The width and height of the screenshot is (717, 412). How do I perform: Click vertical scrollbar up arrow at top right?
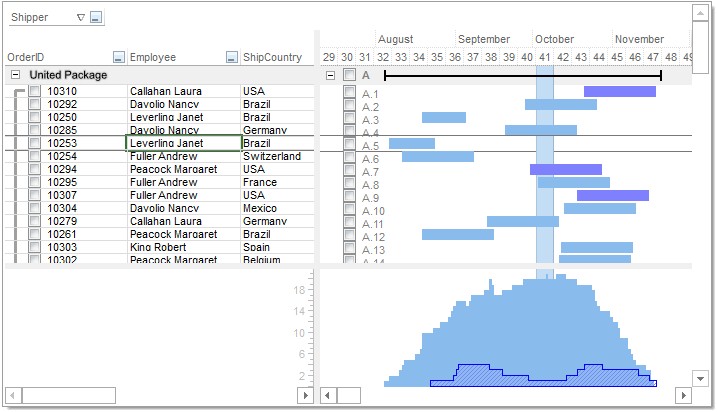[701, 11]
